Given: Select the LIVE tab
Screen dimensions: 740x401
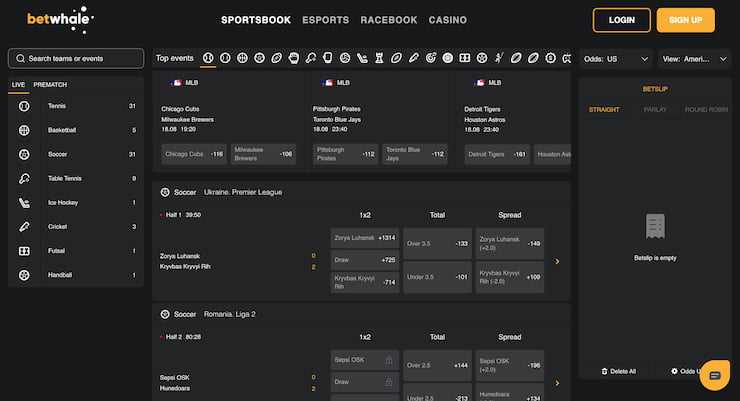Looking at the screenshot, I should click(x=18, y=85).
